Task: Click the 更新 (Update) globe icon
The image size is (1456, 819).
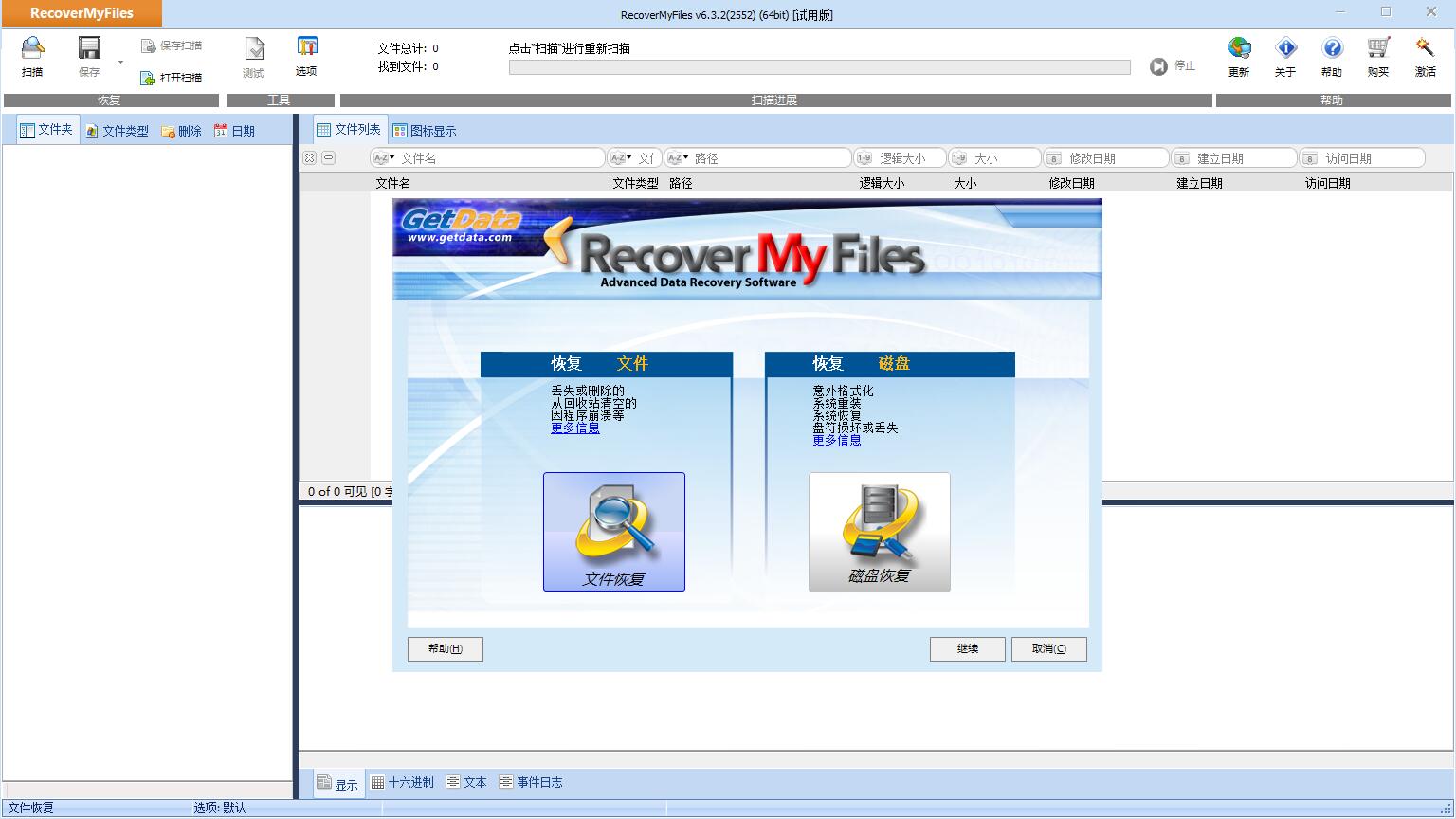Action: point(1239,49)
